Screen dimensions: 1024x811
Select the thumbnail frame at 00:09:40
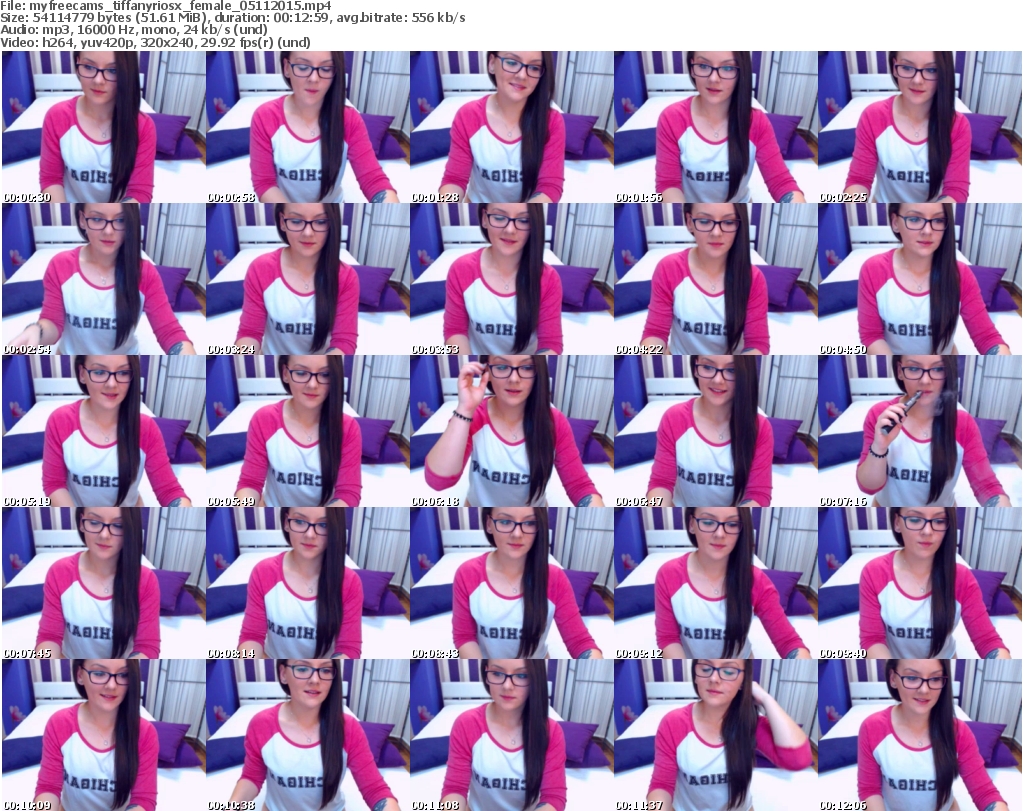coord(920,583)
